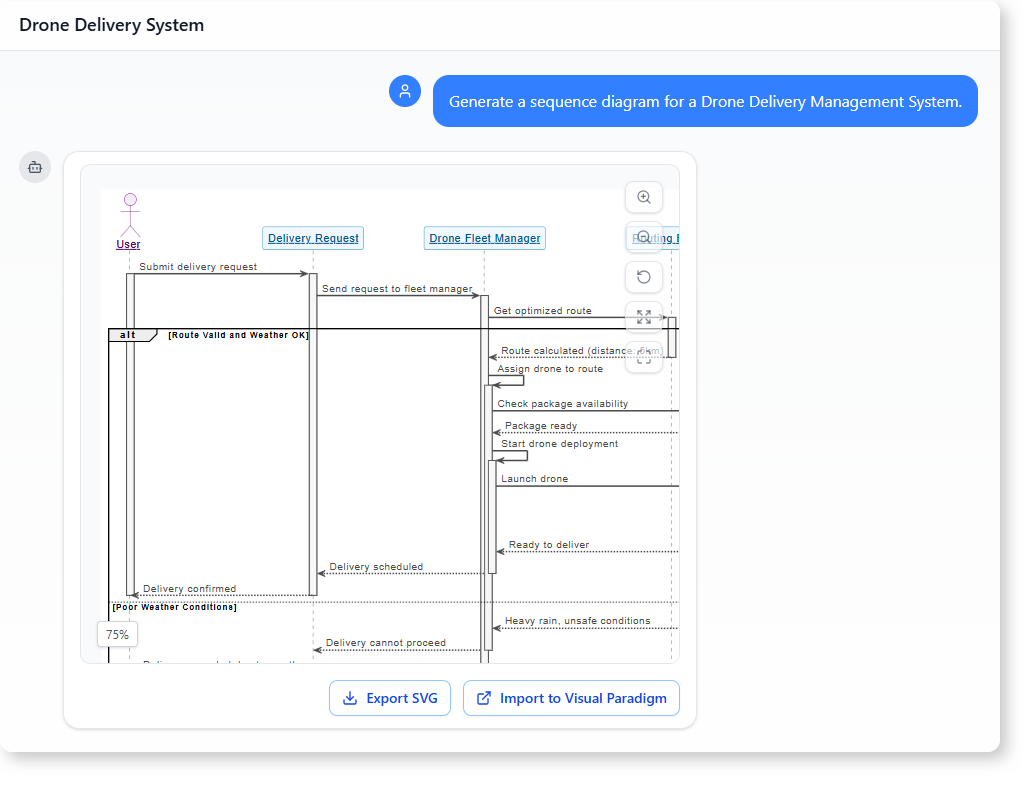Click the user avatar icon
The width and height of the screenshot is (1028, 788).
[405, 91]
